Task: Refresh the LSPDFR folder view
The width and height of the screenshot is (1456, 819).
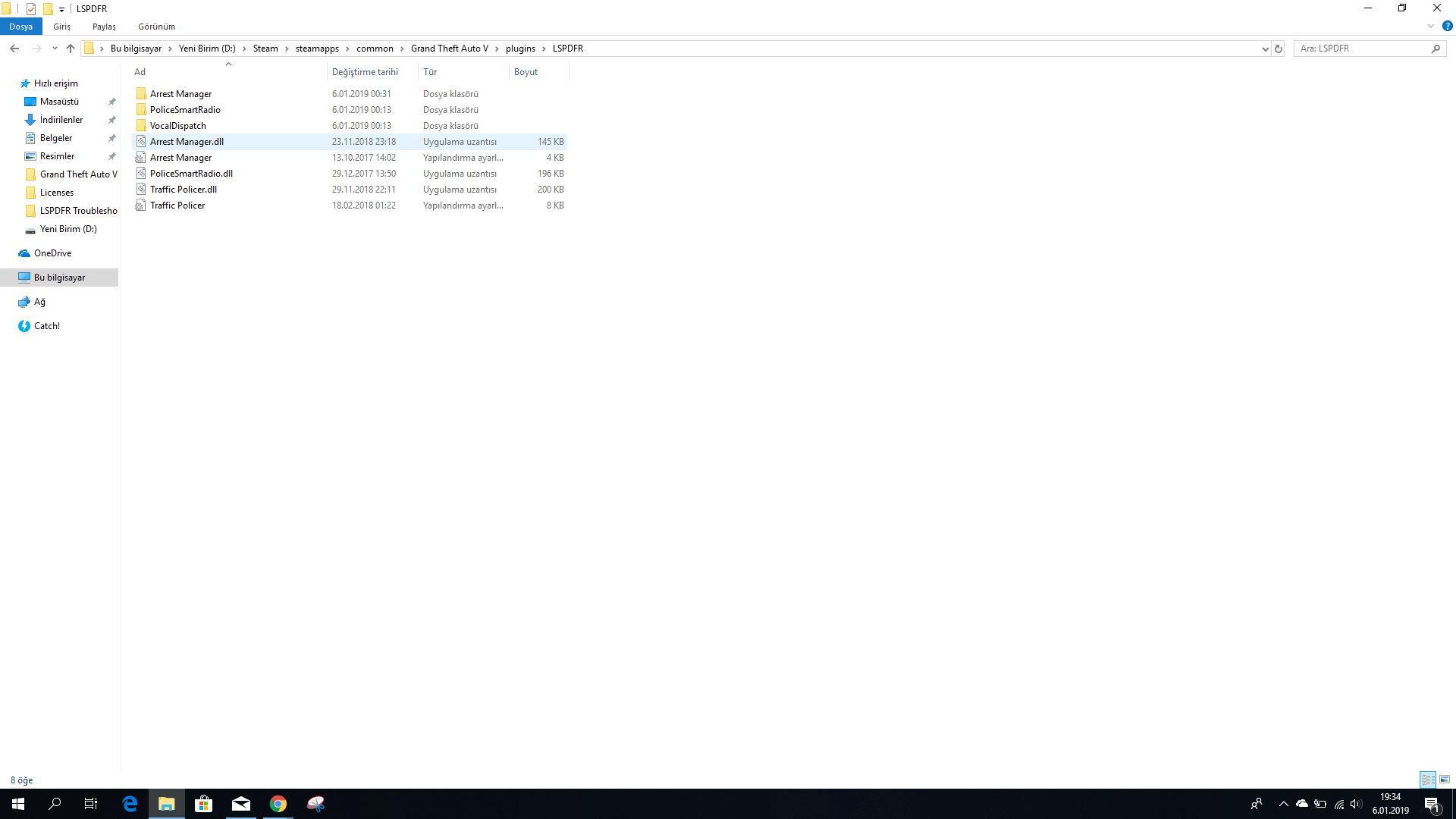Action: (x=1279, y=49)
